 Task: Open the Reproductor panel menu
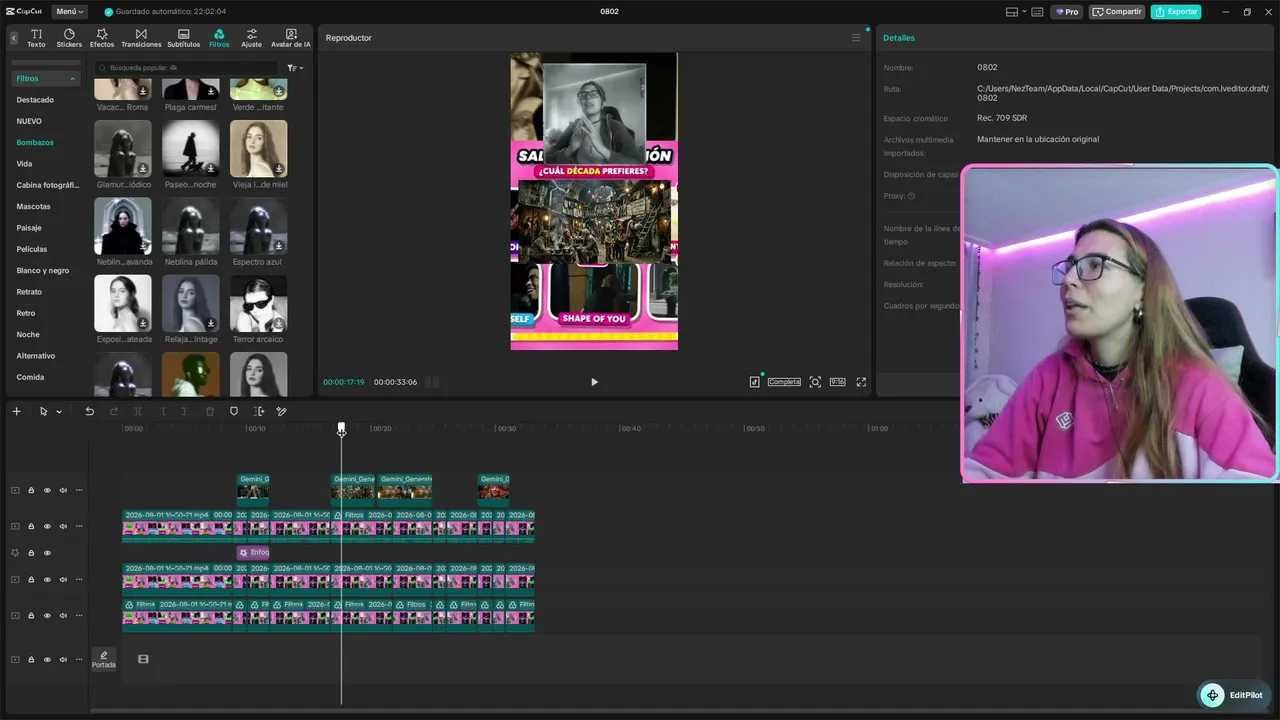(855, 38)
